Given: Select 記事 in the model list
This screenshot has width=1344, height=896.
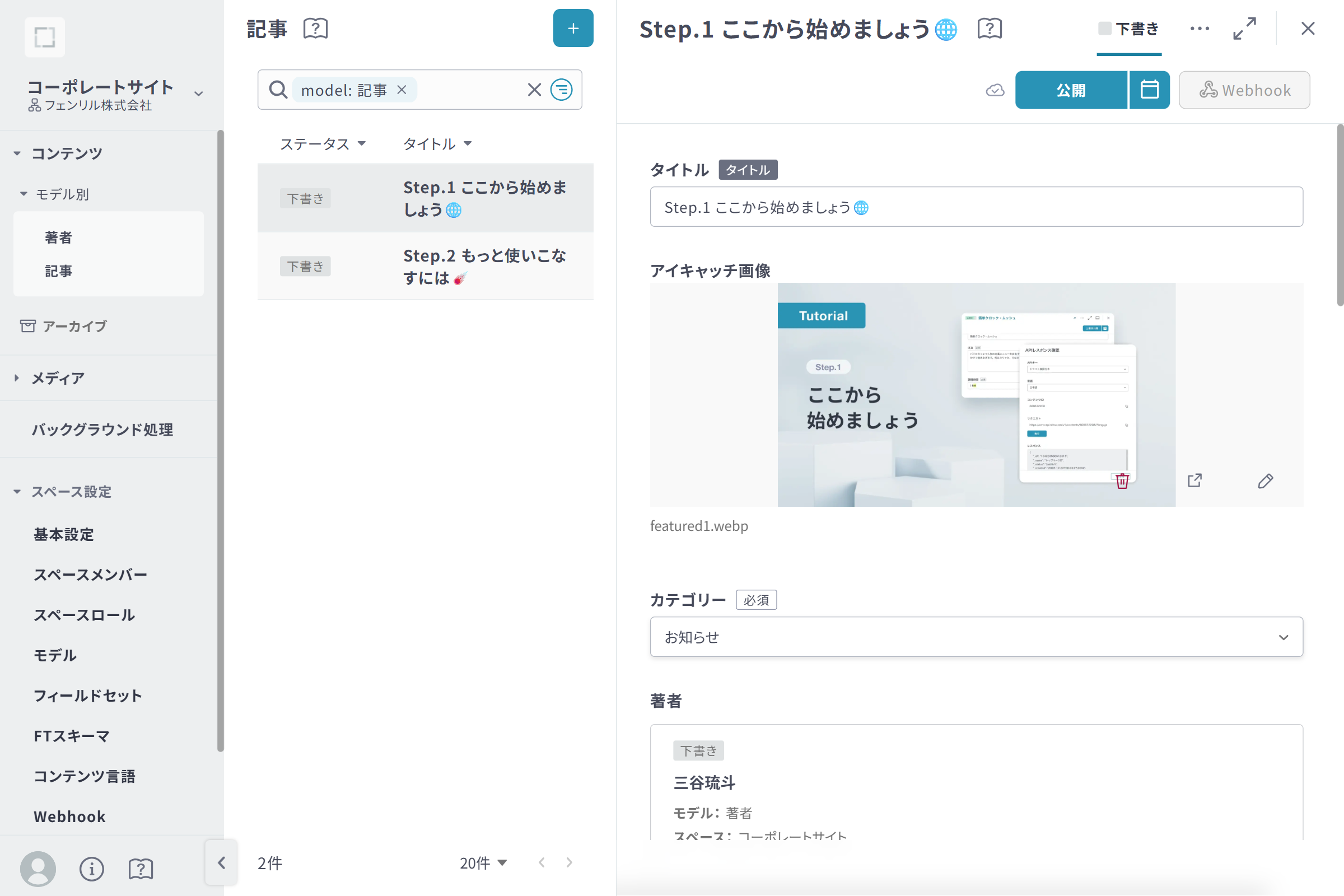Looking at the screenshot, I should coord(59,271).
